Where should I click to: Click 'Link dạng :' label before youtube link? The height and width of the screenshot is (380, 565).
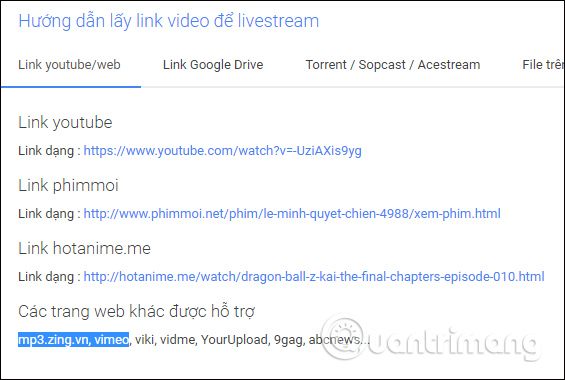pyautogui.click(x=49, y=151)
